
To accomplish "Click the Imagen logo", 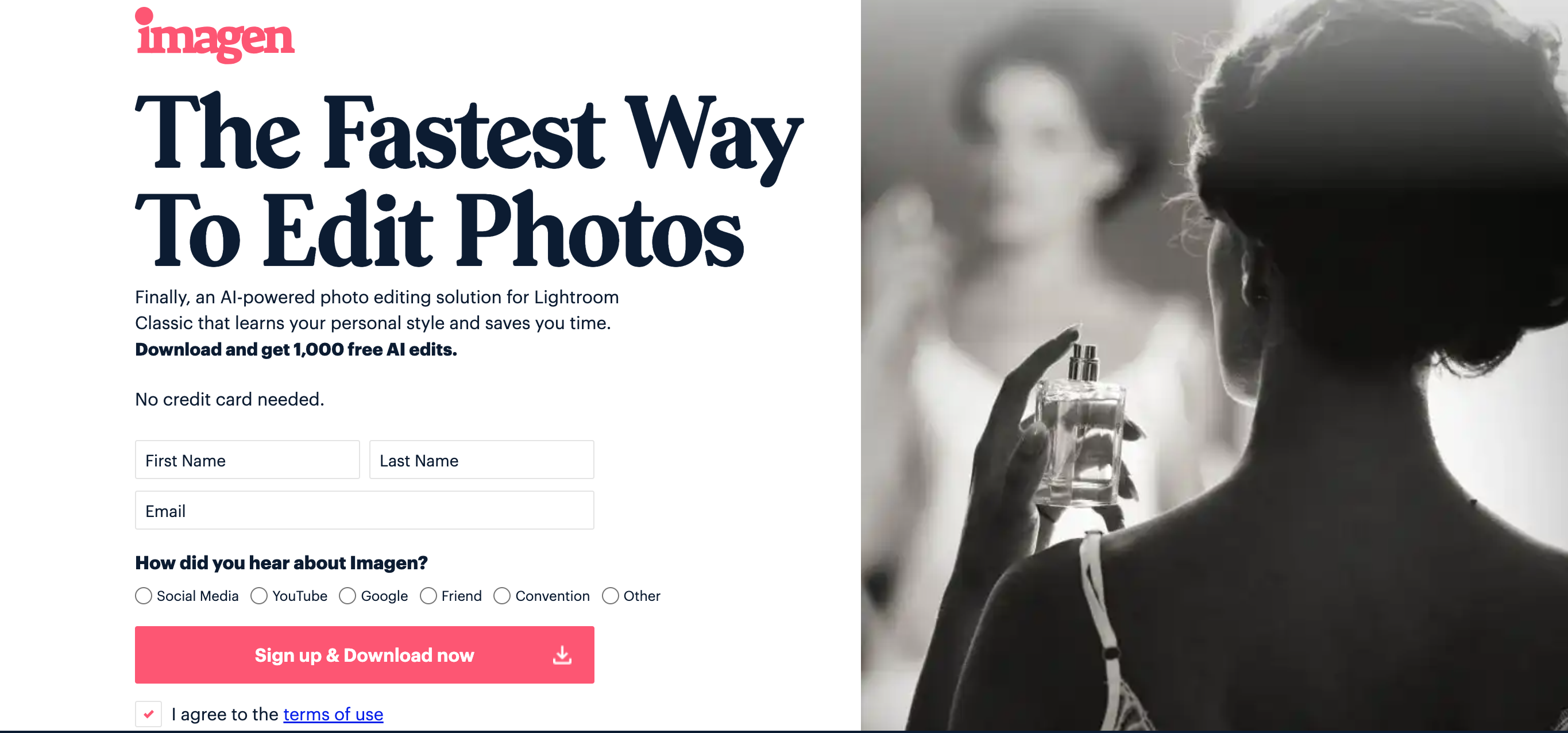I will pyautogui.click(x=214, y=35).
